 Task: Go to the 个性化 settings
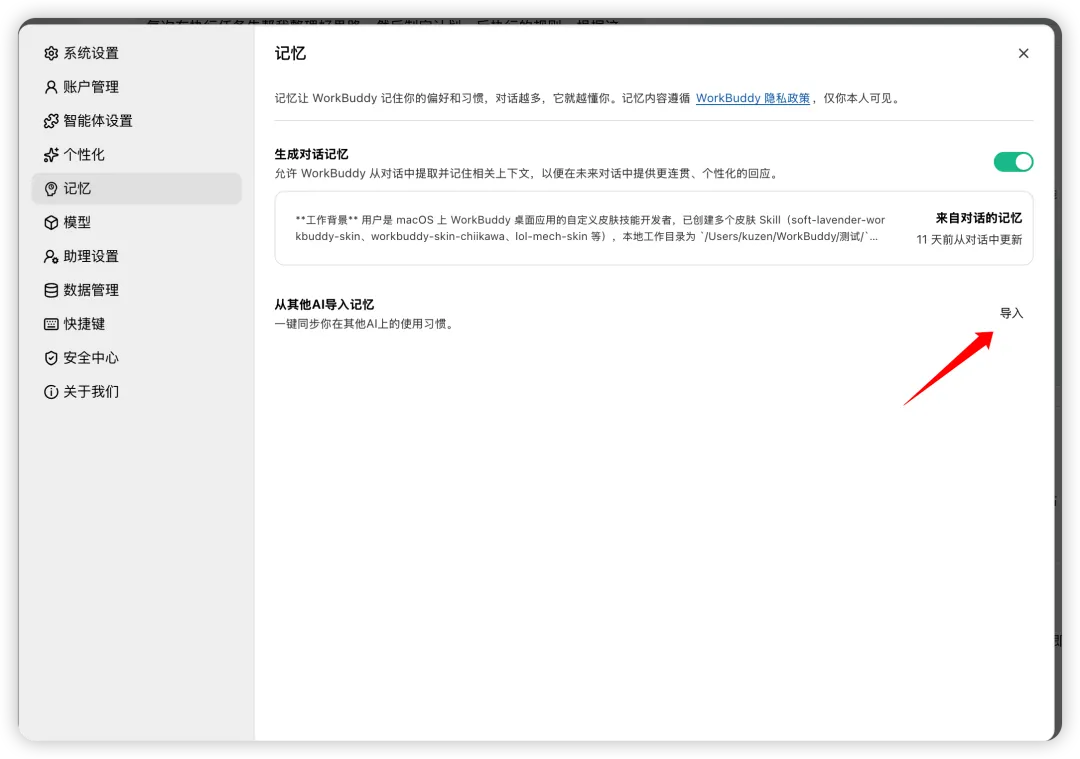pos(136,154)
